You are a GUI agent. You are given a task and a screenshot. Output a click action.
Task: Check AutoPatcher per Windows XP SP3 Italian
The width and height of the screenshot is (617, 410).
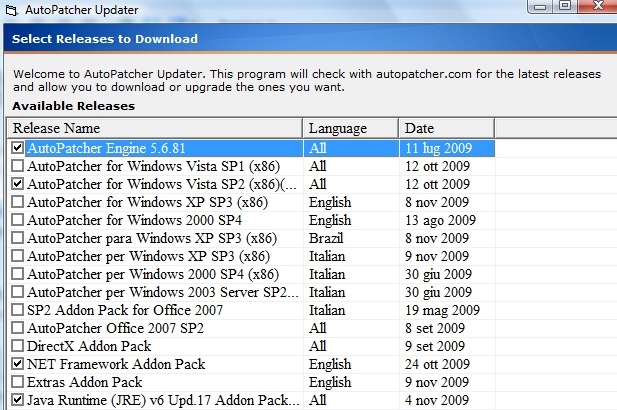coord(17,256)
